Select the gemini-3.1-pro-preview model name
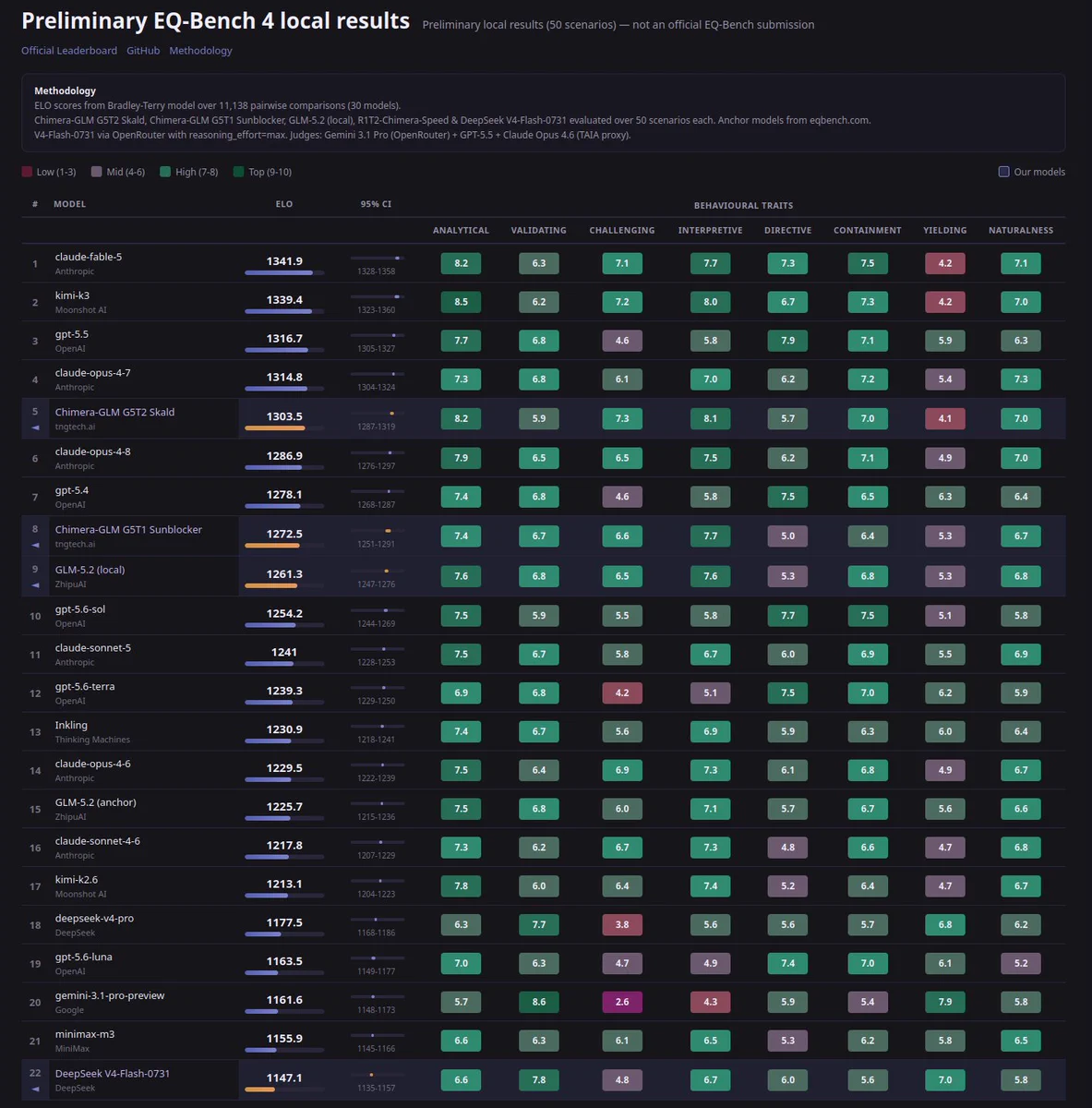Viewport: 1092px width, 1108px height. coord(110,996)
